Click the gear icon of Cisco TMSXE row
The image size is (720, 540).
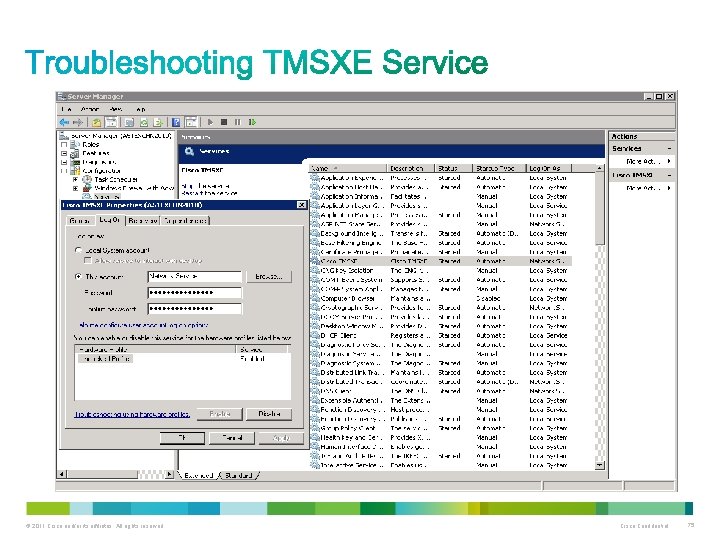[315, 261]
